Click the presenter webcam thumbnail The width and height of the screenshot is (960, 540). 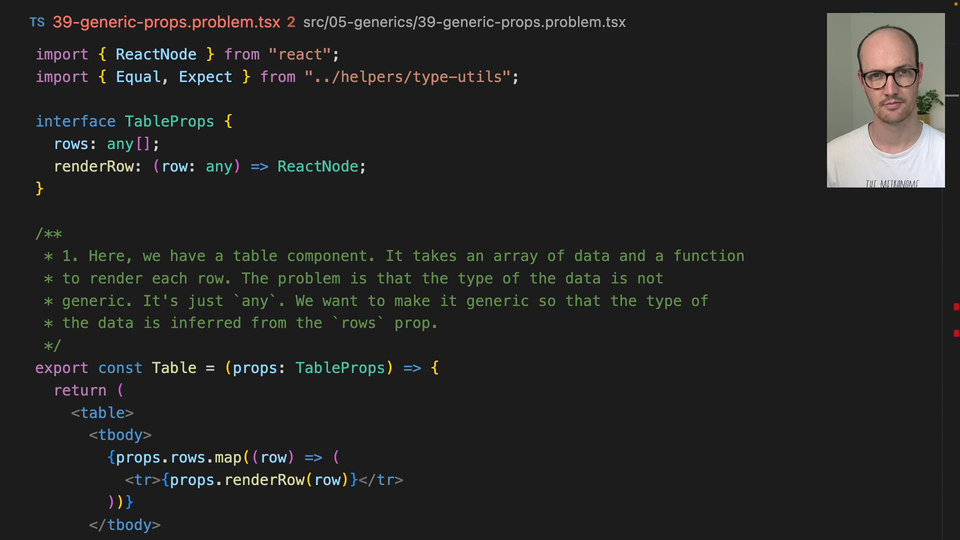tap(885, 100)
